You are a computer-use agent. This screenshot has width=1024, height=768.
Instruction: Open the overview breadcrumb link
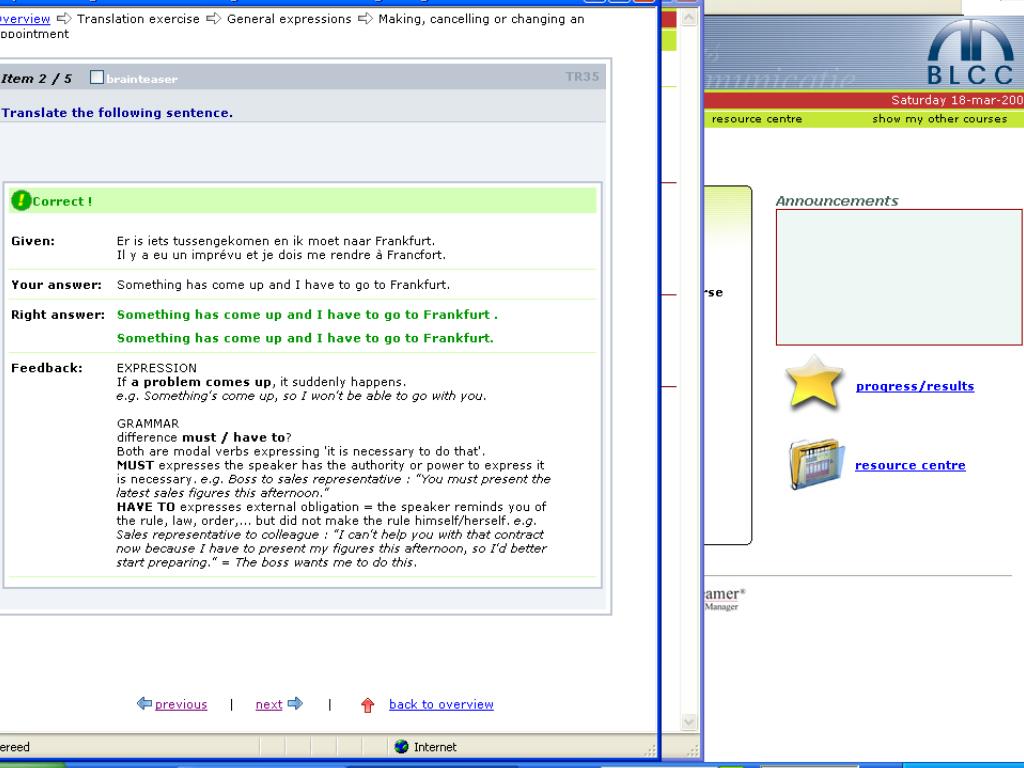24,19
